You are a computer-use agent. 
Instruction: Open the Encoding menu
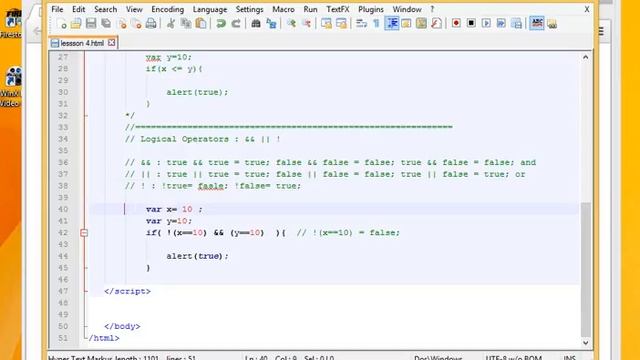pyautogui.click(x=167, y=9)
